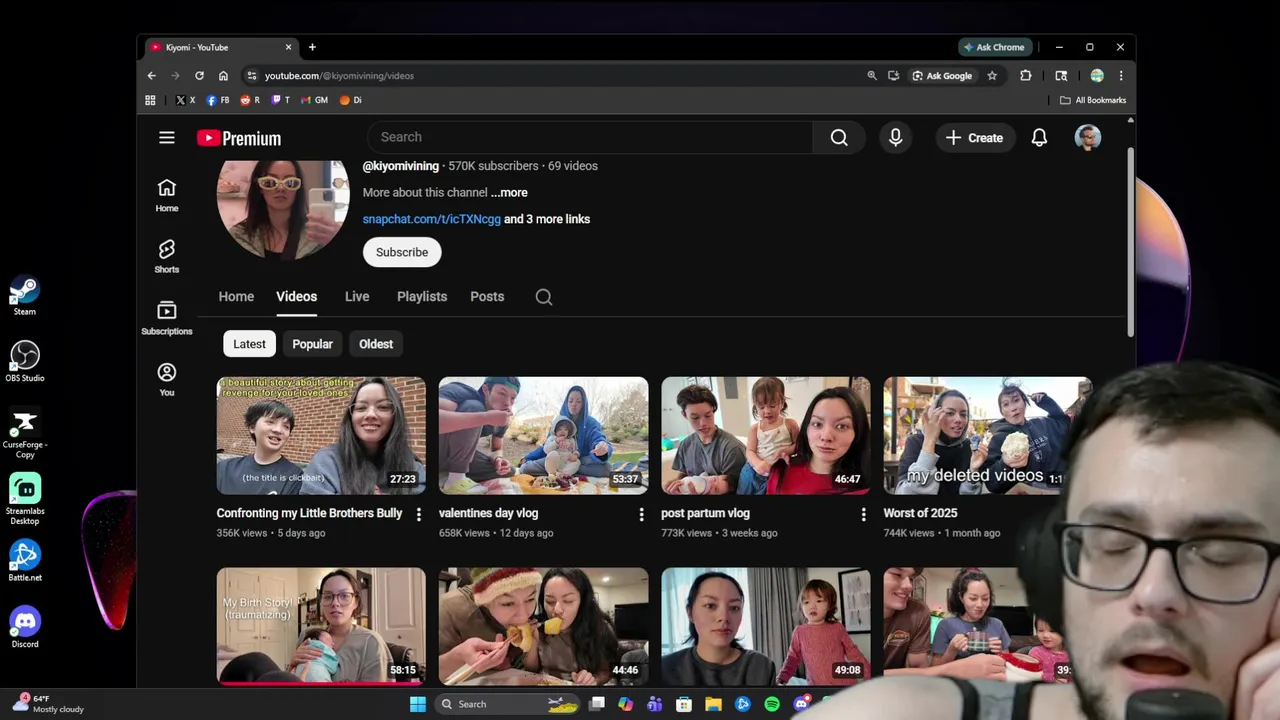This screenshot has height=720, width=1280.
Task: Open the GM Gmail bookmark
Action: [x=315, y=100]
